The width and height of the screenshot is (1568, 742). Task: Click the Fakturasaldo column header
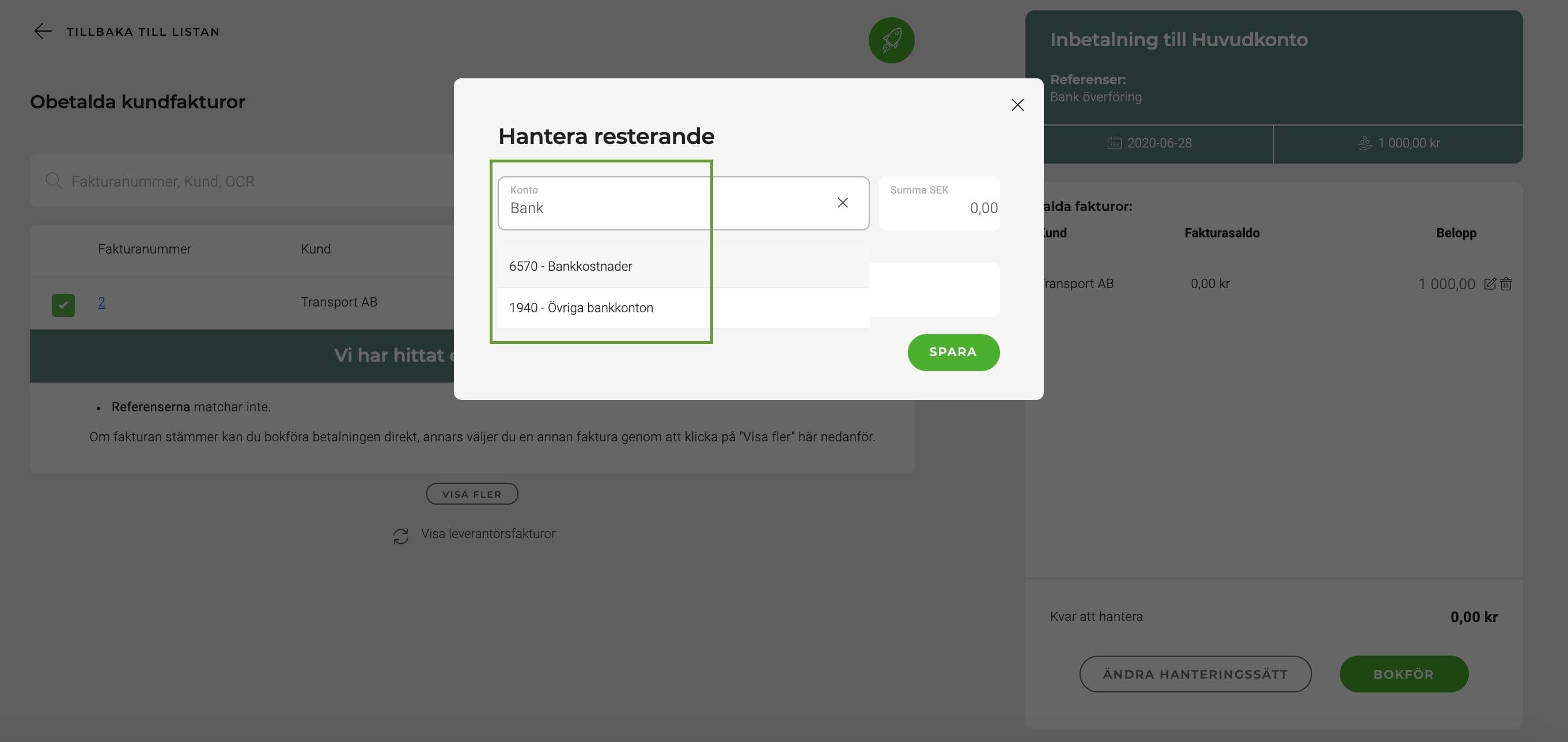1222,233
